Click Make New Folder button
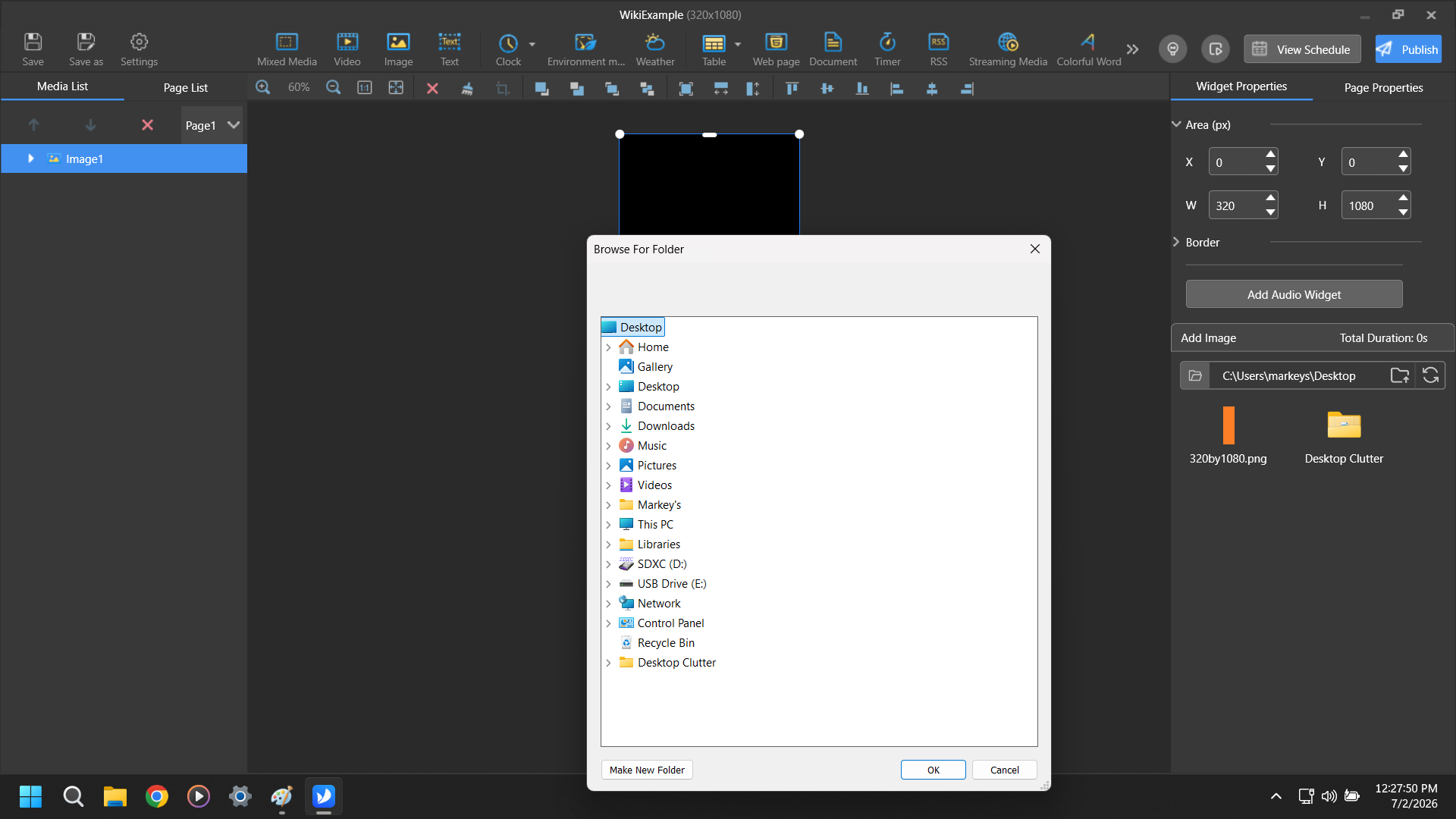Viewport: 1456px width, 819px height. coord(647,770)
